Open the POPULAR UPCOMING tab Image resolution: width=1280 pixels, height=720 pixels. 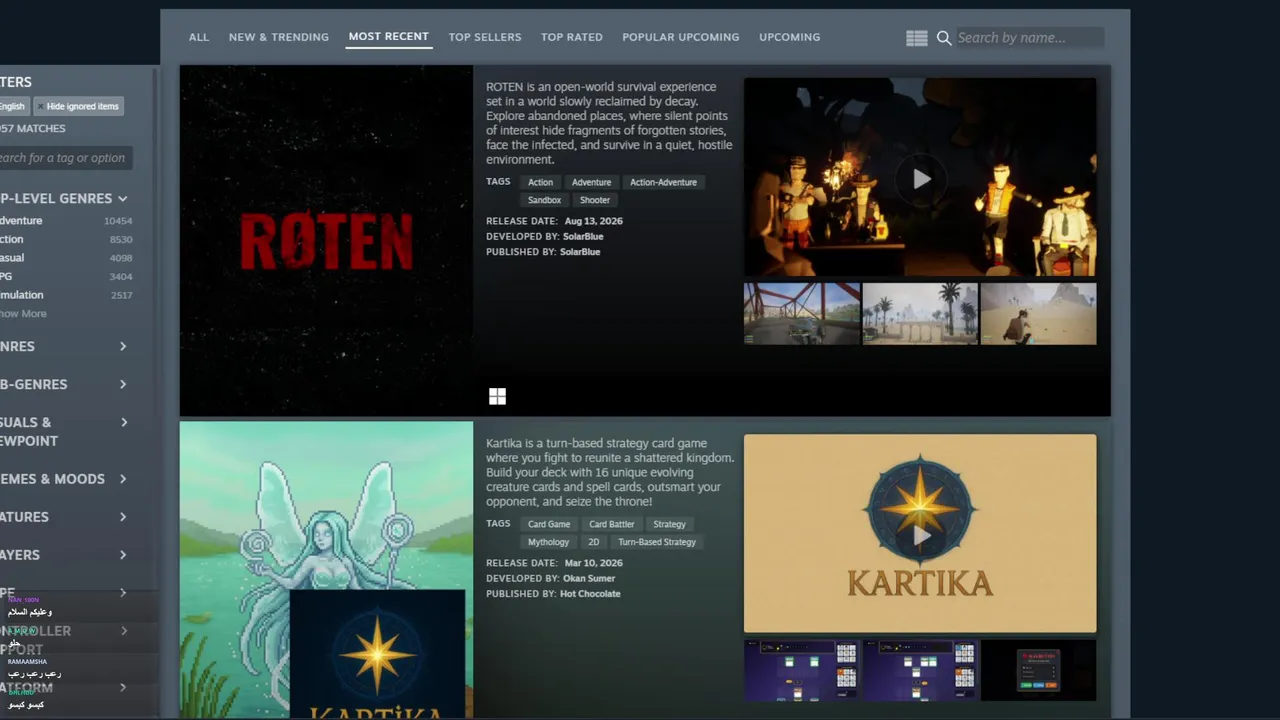tap(681, 37)
